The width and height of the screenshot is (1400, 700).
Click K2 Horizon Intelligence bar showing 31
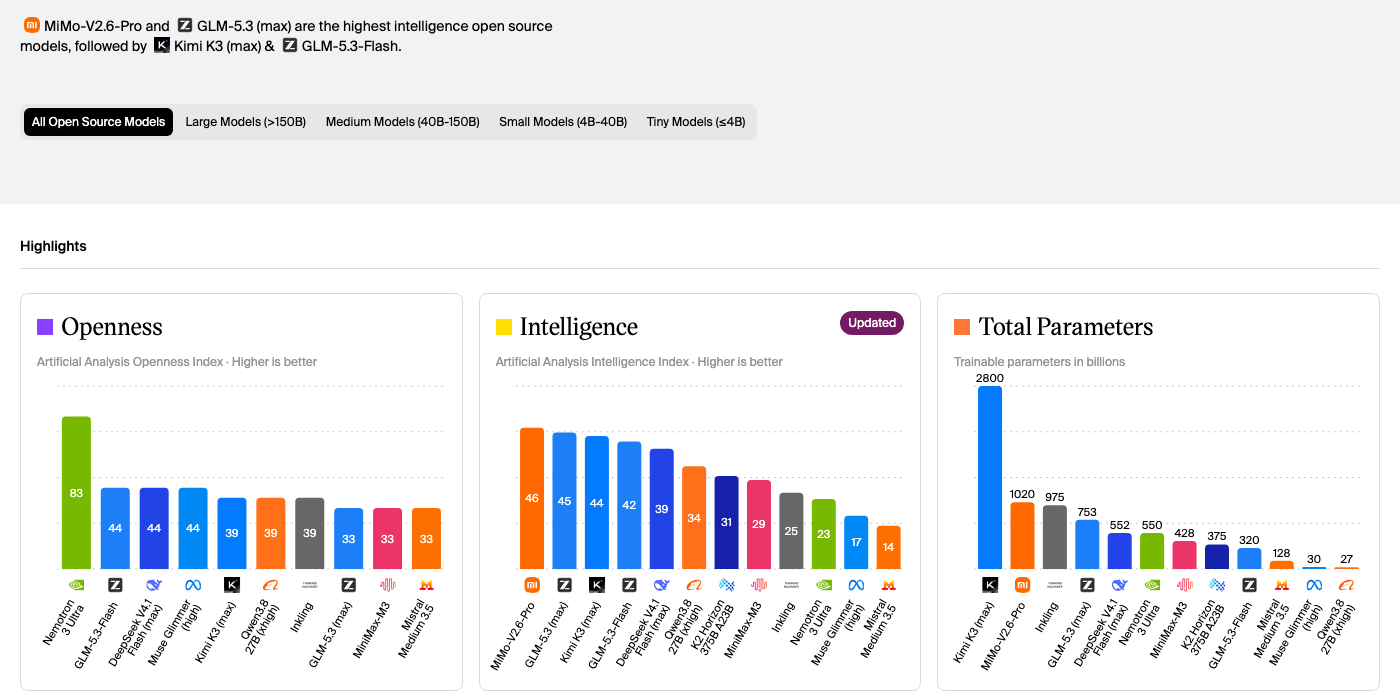[727, 523]
